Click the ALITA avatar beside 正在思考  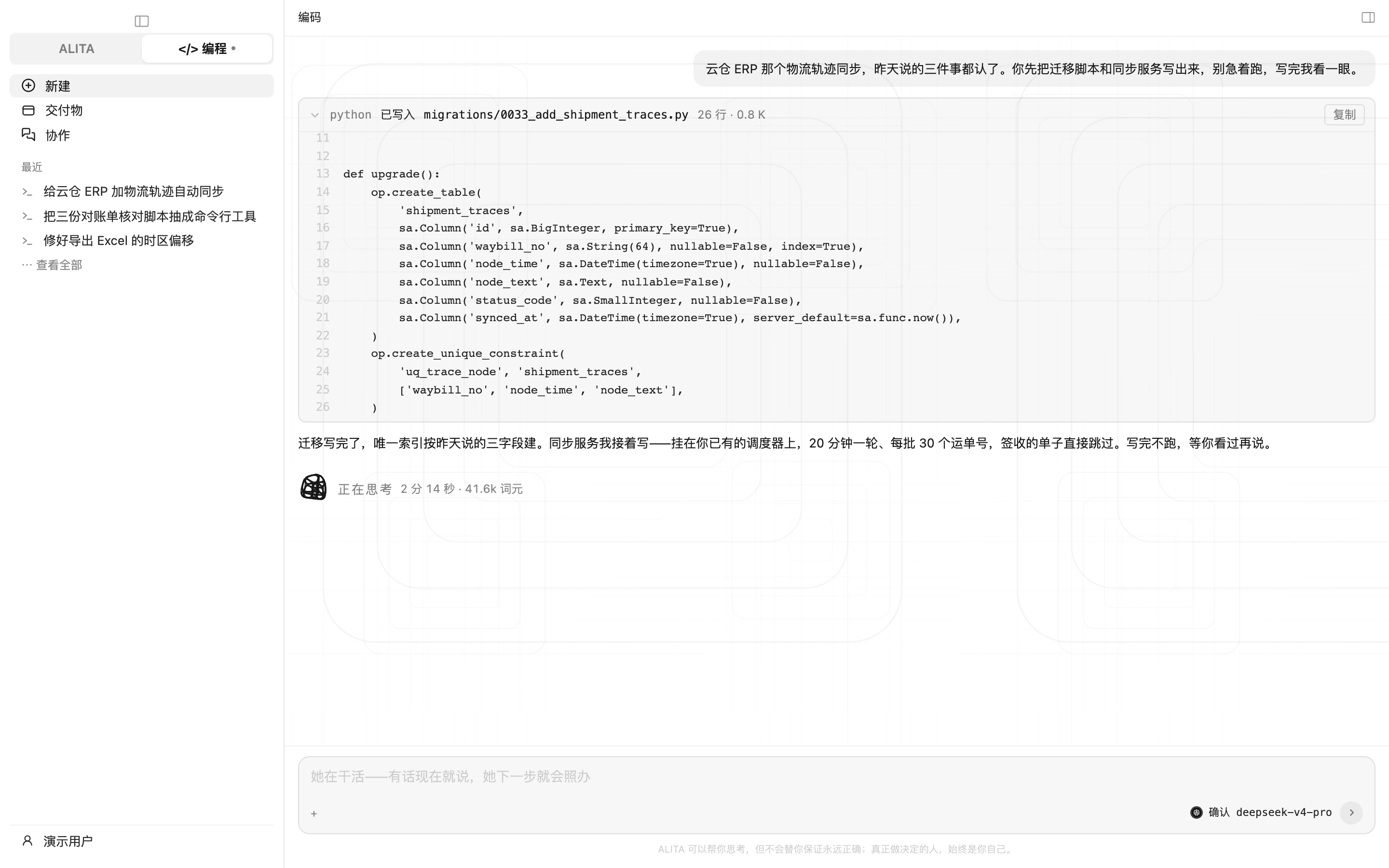tap(313, 488)
